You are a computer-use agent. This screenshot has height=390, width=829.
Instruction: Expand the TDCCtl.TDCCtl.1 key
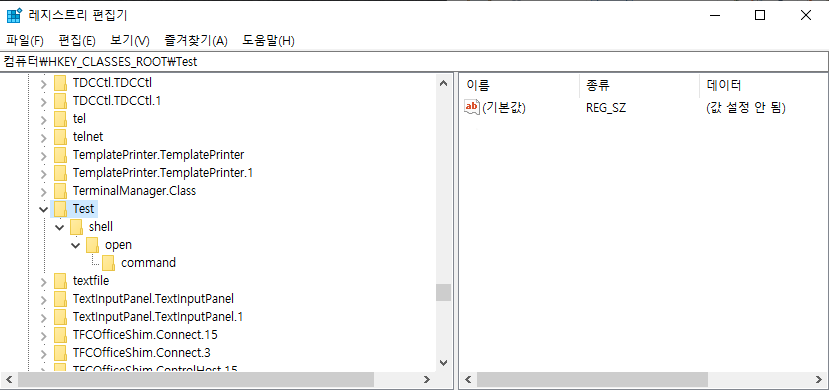(x=43, y=101)
